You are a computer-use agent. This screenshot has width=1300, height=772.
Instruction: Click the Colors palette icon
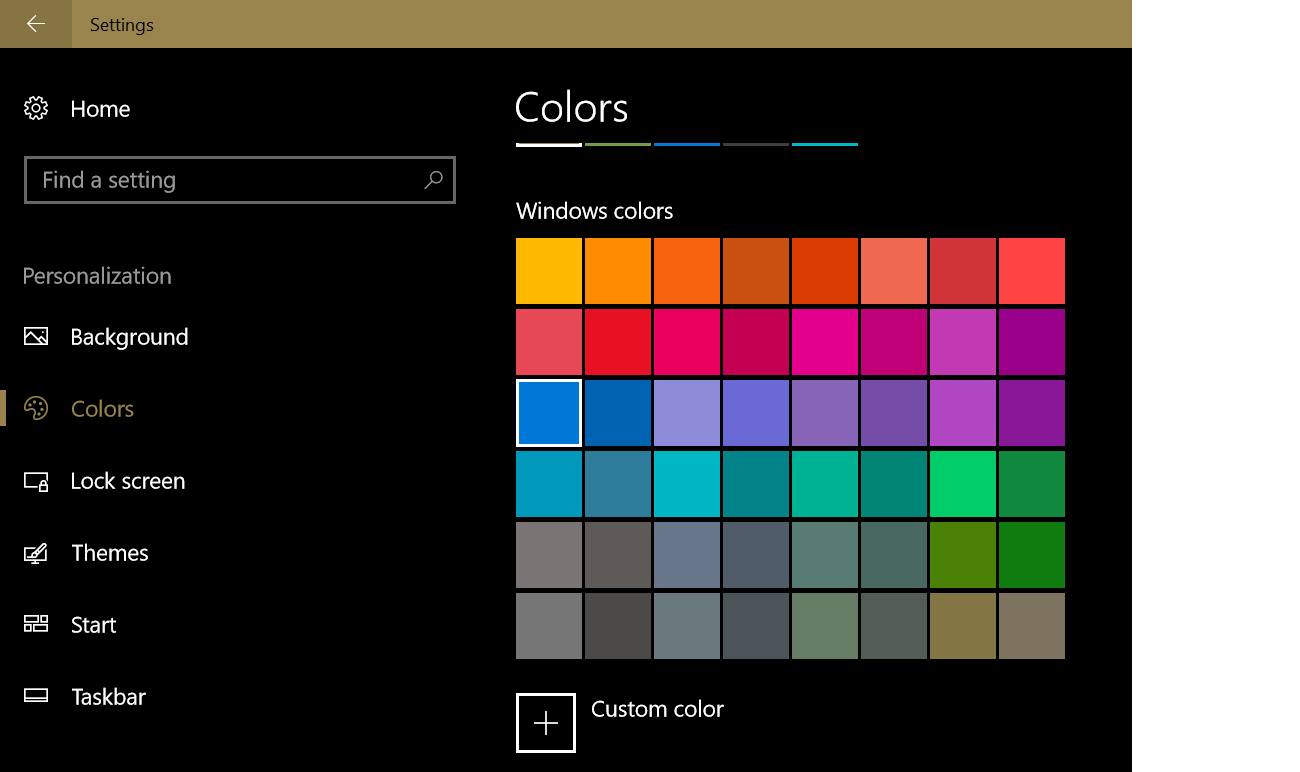(36, 408)
